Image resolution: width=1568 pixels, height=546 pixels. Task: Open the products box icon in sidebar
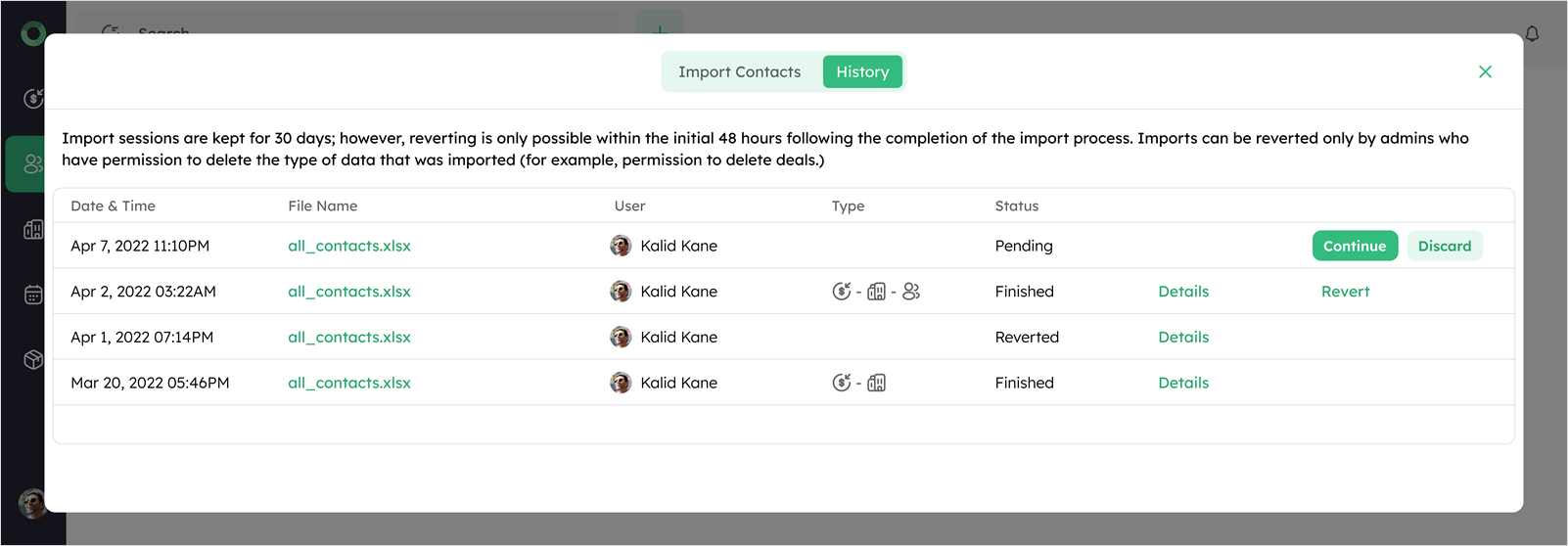(x=33, y=359)
